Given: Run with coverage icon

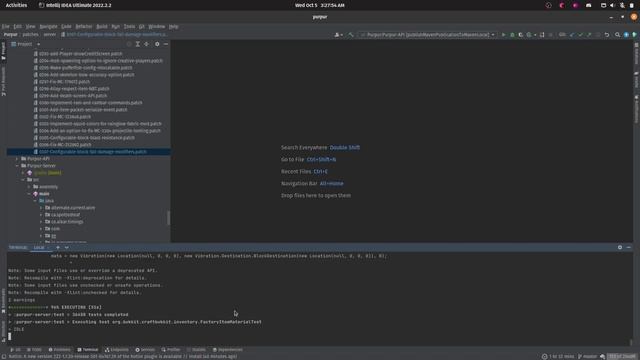Looking at the screenshot, I should click(x=521, y=35).
